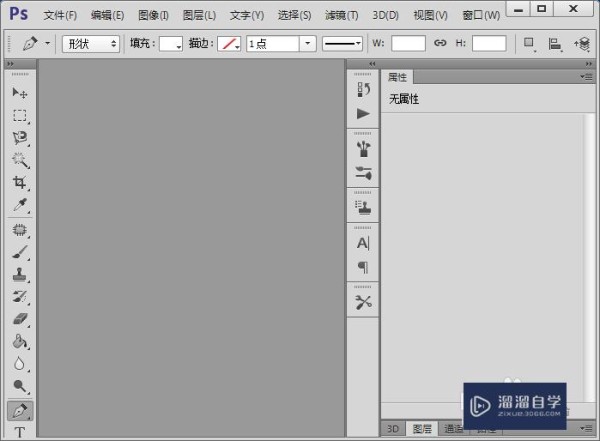Select the Move tool

[x=20, y=93]
